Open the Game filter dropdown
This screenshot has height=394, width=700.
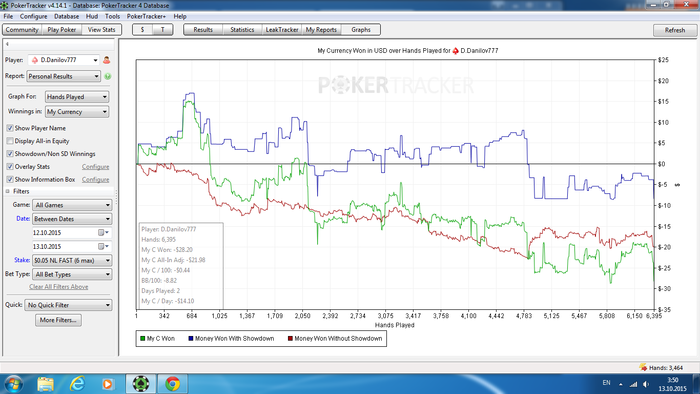pyautogui.click(x=72, y=205)
